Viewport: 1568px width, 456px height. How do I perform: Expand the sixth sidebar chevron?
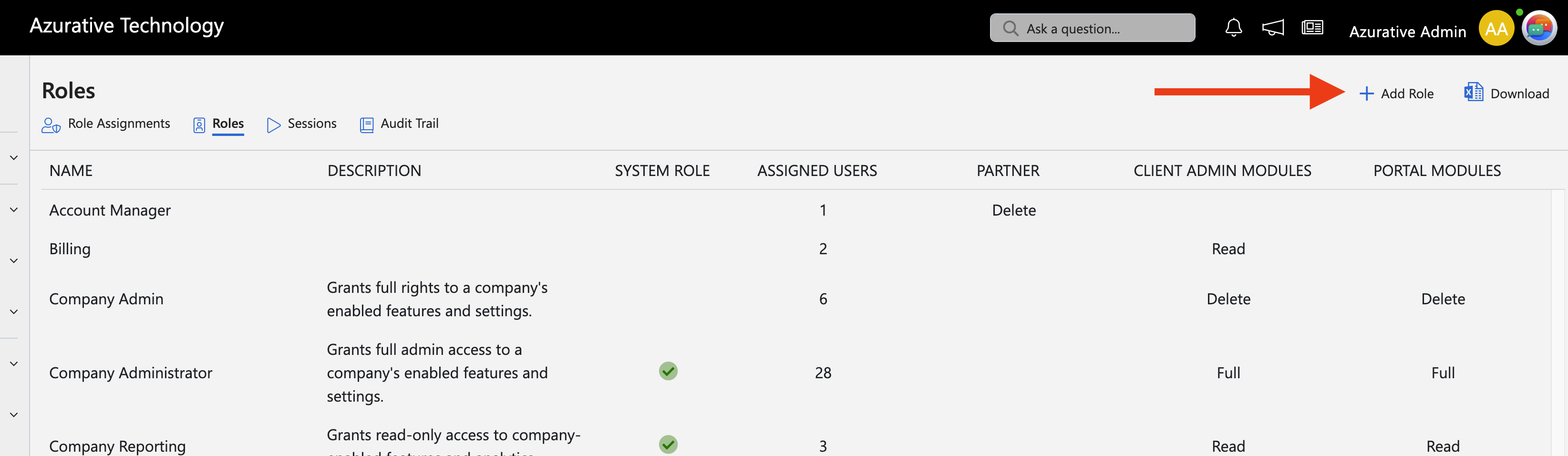(14, 415)
